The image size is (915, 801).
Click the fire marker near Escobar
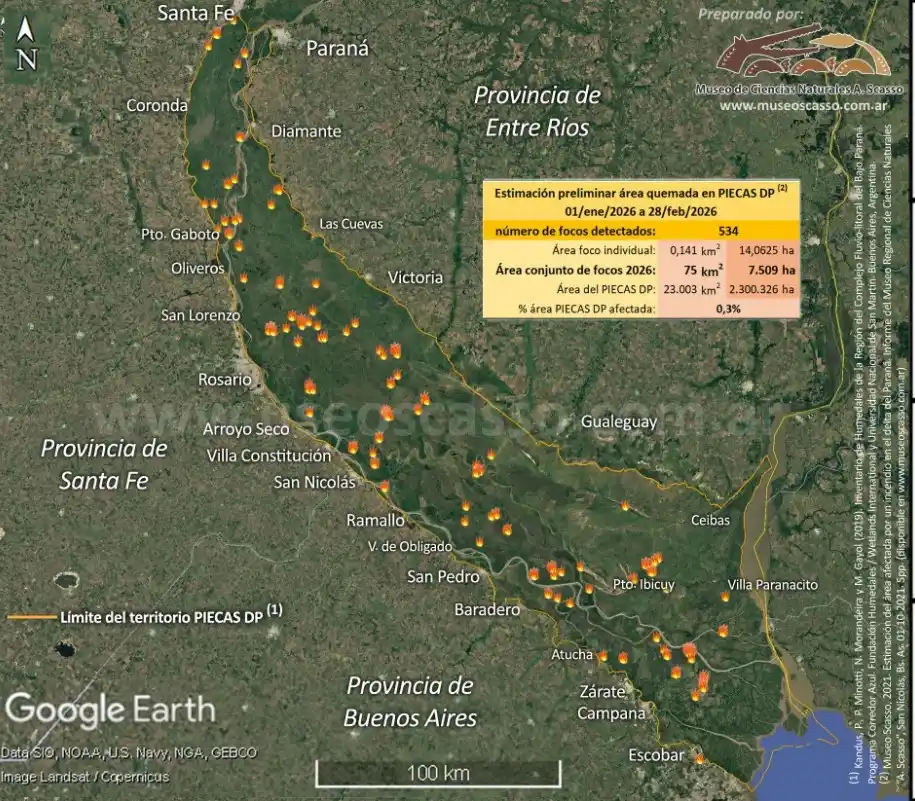tap(700, 758)
